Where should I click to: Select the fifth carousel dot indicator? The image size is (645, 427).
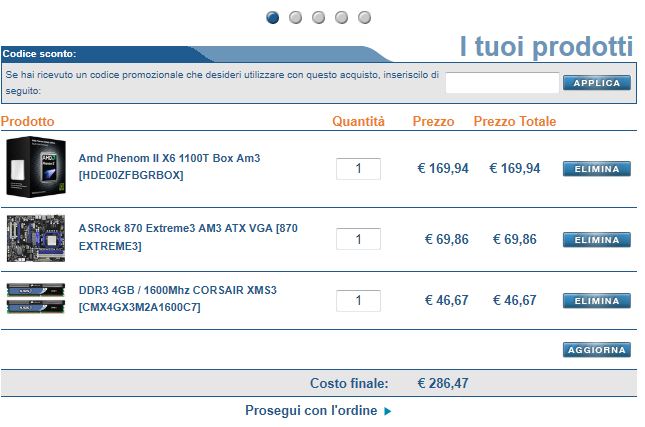point(364,18)
